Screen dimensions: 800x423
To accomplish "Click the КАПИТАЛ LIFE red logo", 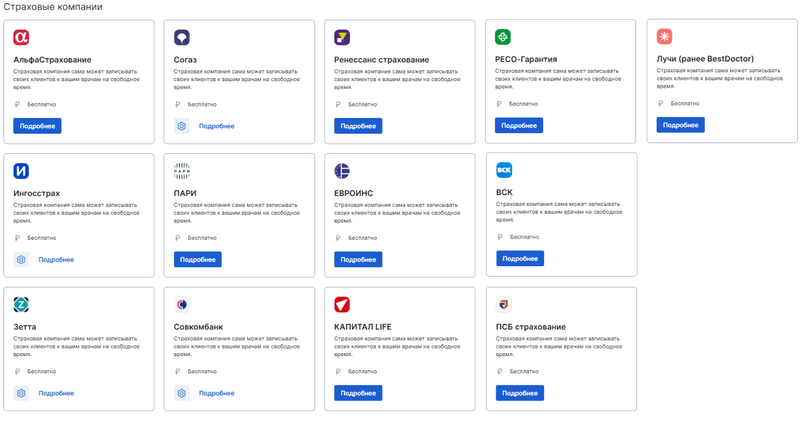I will pyautogui.click(x=342, y=305).
